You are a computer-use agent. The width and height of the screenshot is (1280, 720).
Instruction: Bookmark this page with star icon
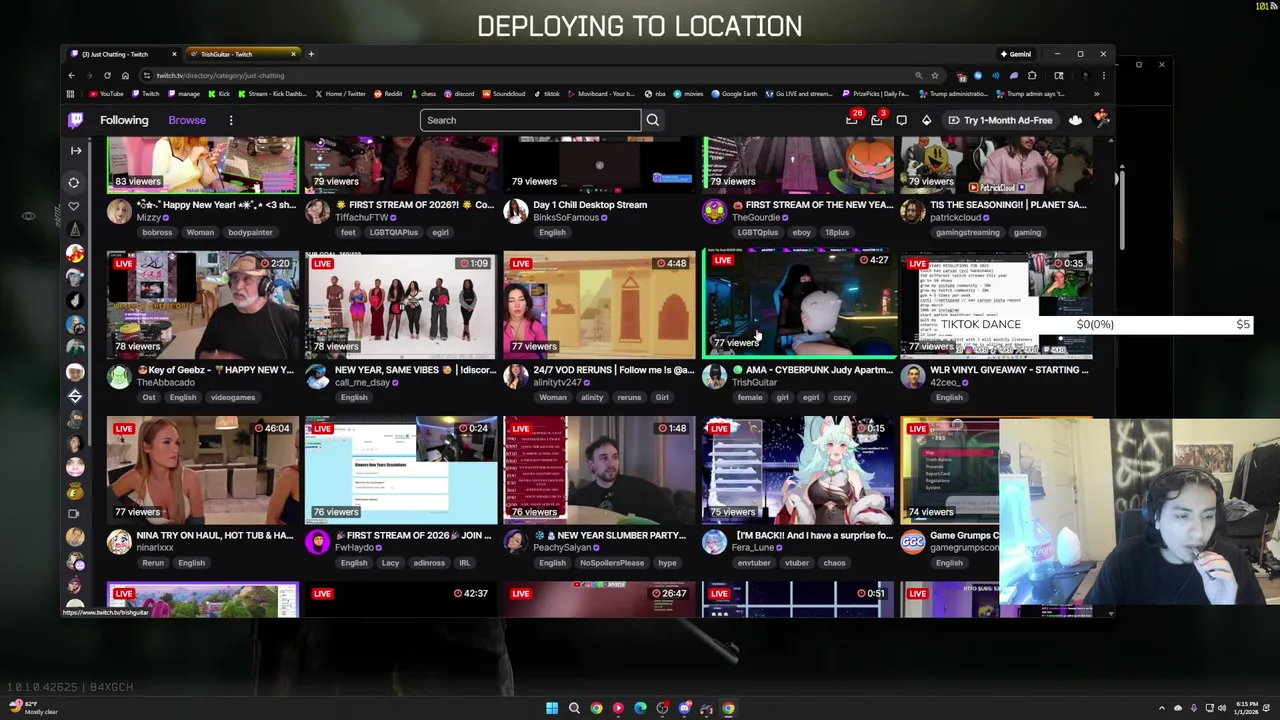click(x=935, y=75)
